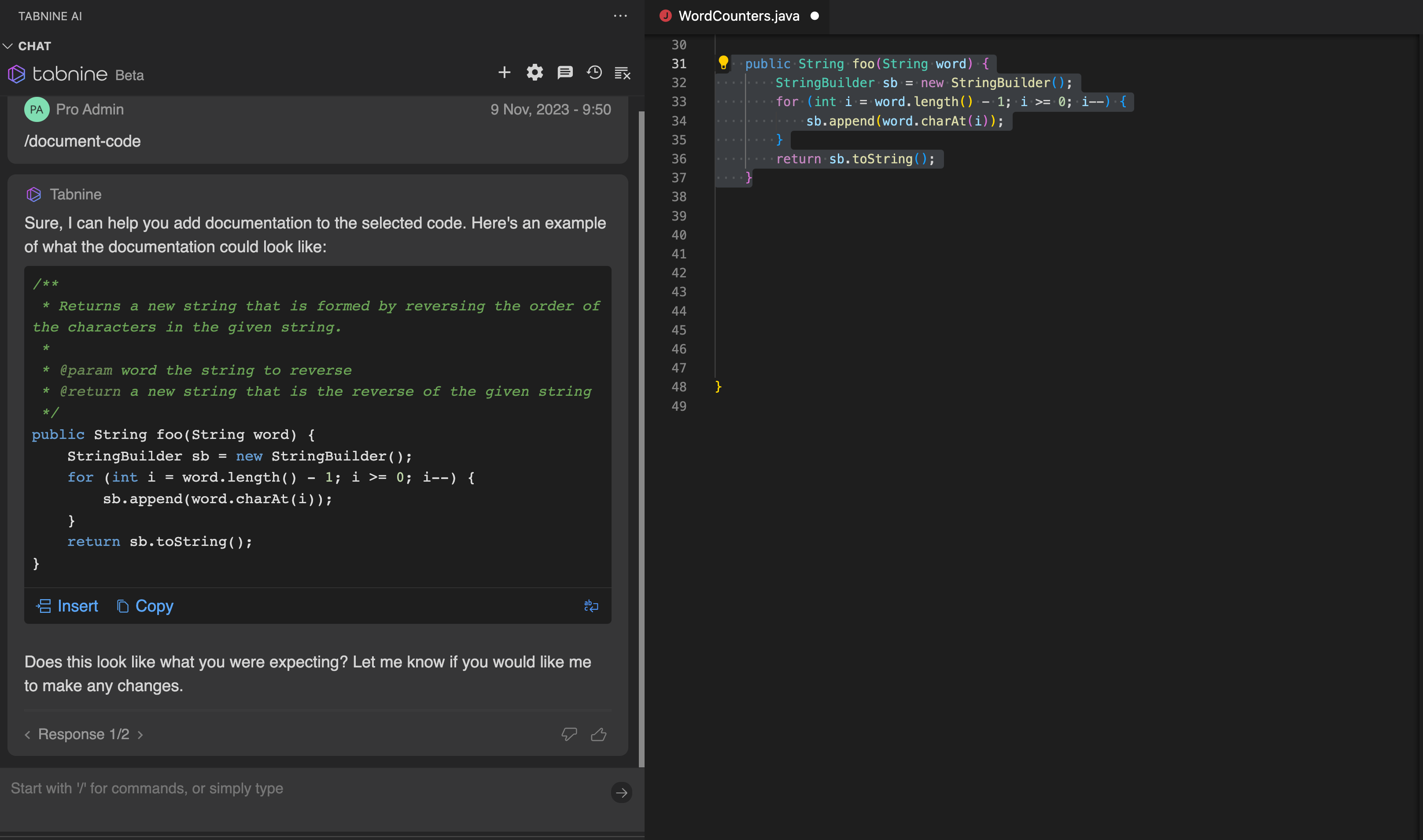Clear conversation with the list-x icon
The width and height of the screenshot is (1423, 840).
(623, 73)
